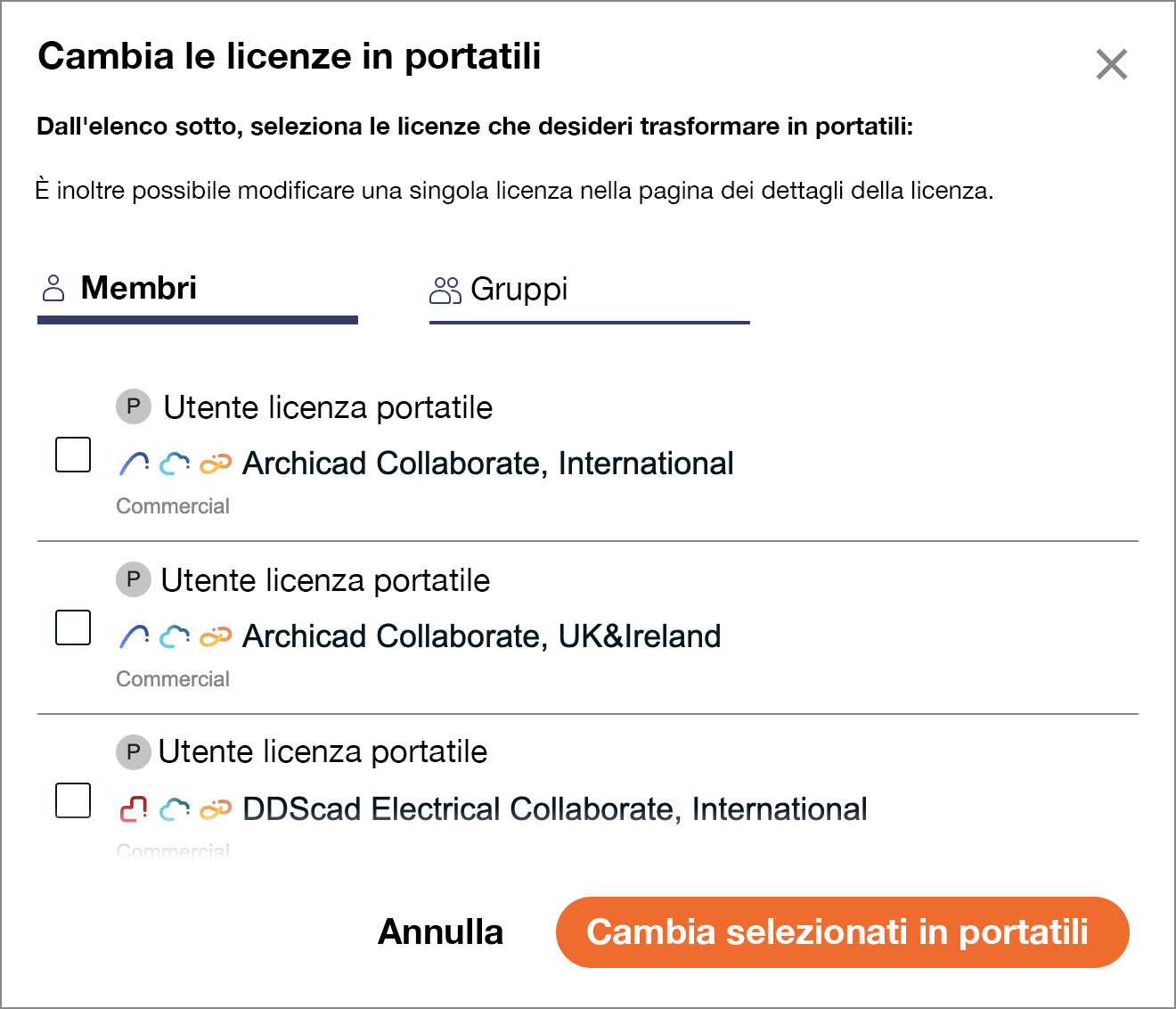Click cloud icon in Archicad International row

point(175,463)
